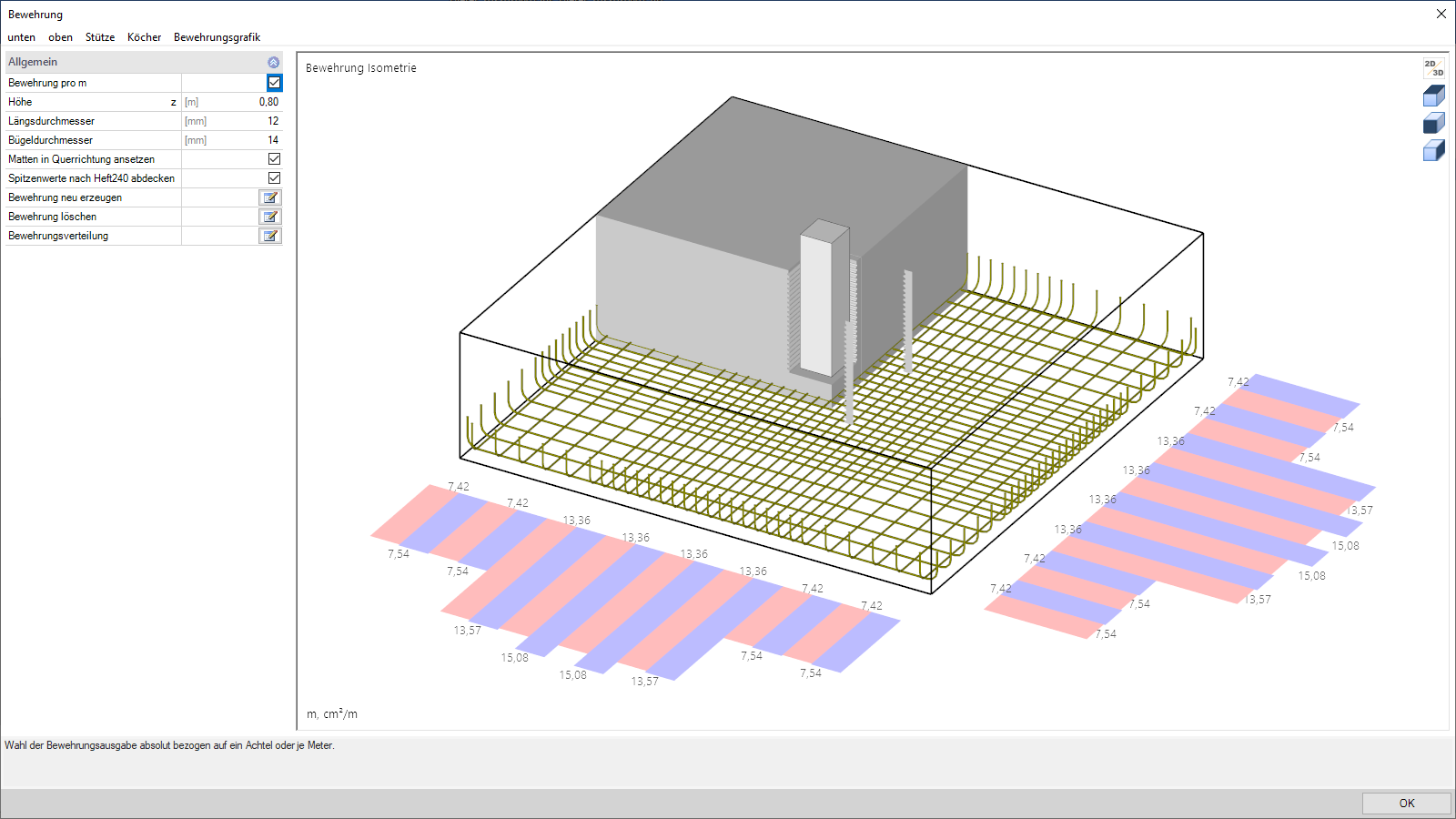The image size is (1456, 819).
Task: Open the Köcher menu
Action: coord(144,37)
